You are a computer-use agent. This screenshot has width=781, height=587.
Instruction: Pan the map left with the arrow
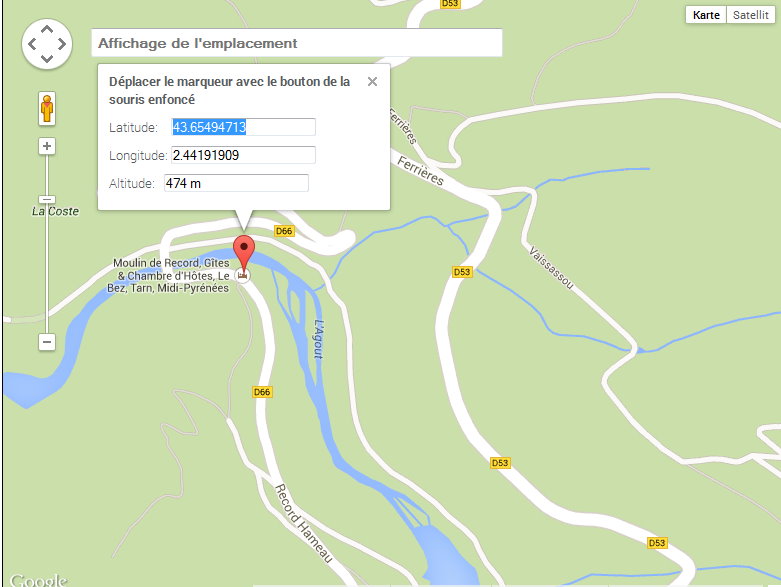32,44
